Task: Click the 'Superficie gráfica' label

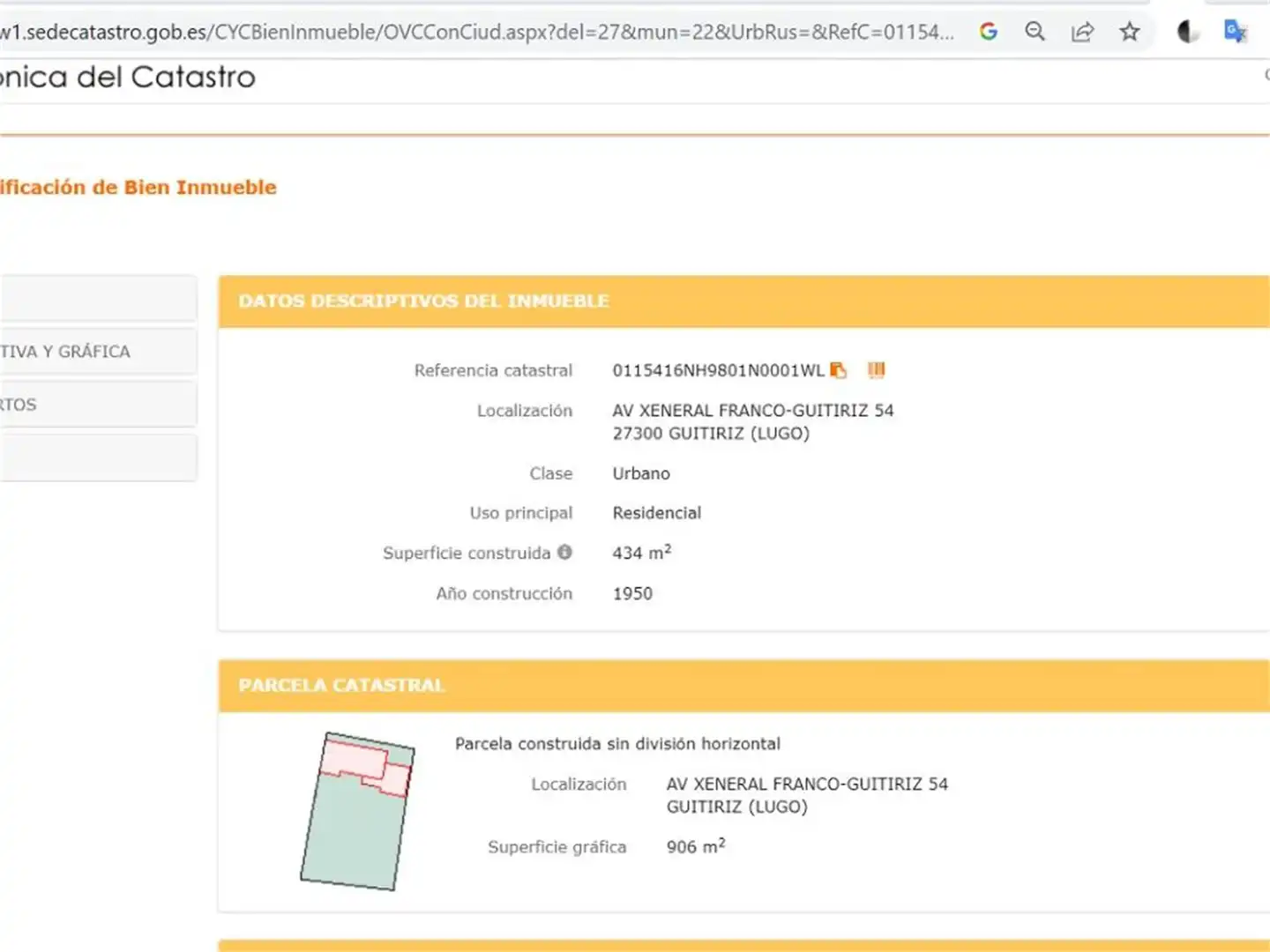Action: pos(557,846)
